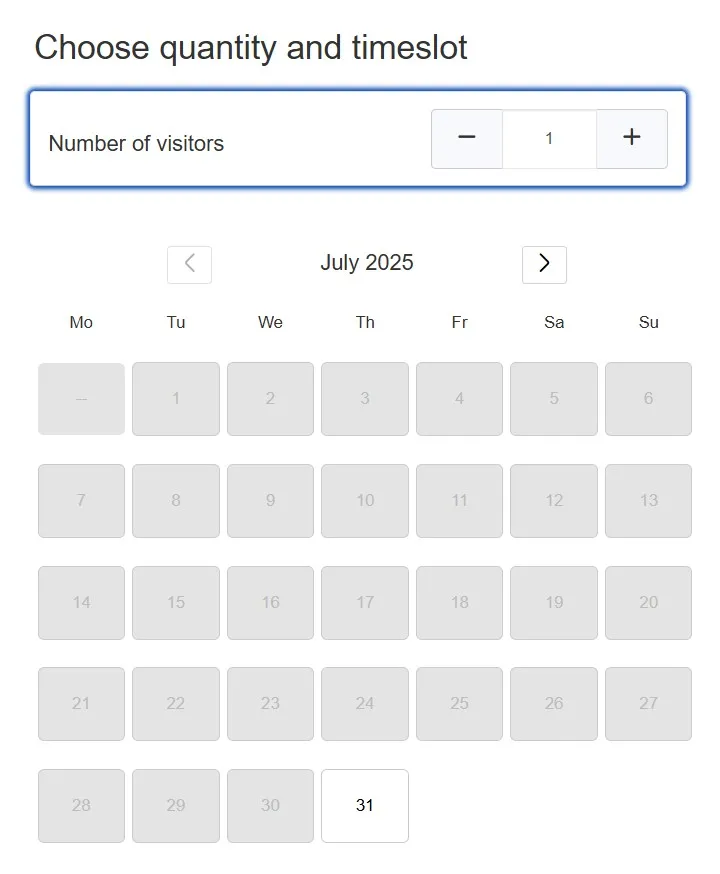Select Thursday July 10
This screenshot has width=720, height=874.
tap(365, 501)
